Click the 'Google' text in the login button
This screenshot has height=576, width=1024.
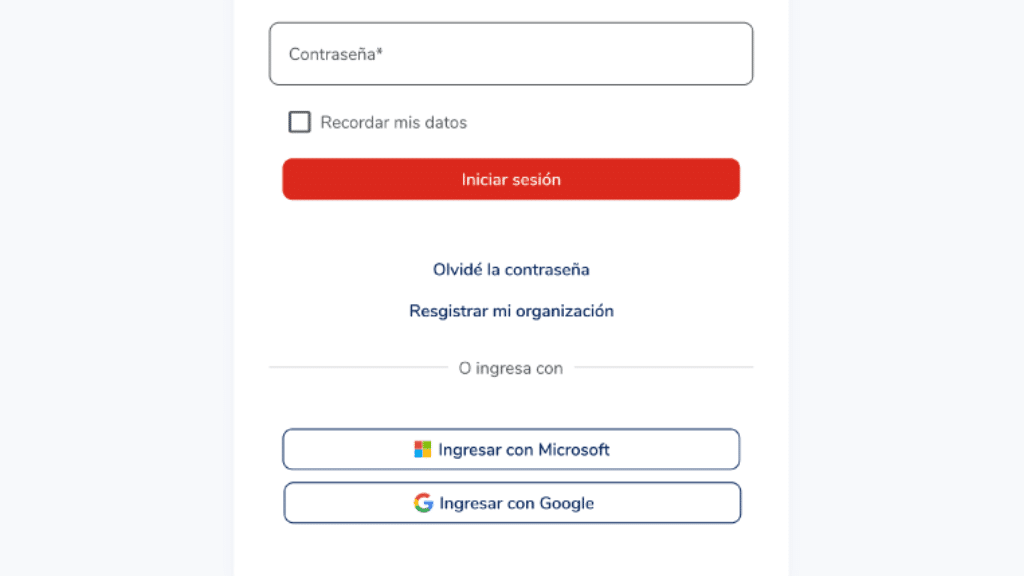click(567, 504)
